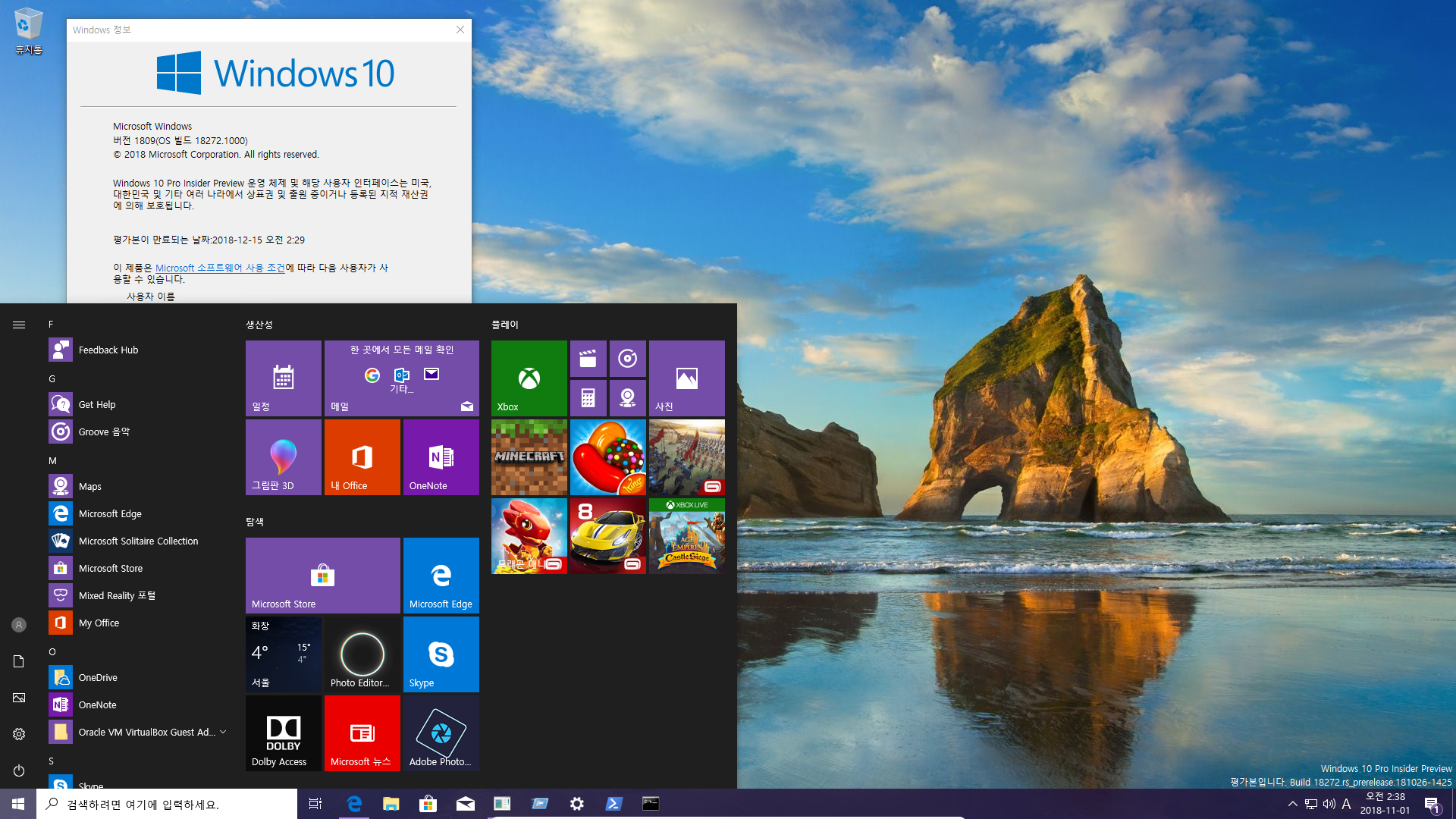Open the Action Center notifications
Screen dimensions: 1456x819
1432,804
